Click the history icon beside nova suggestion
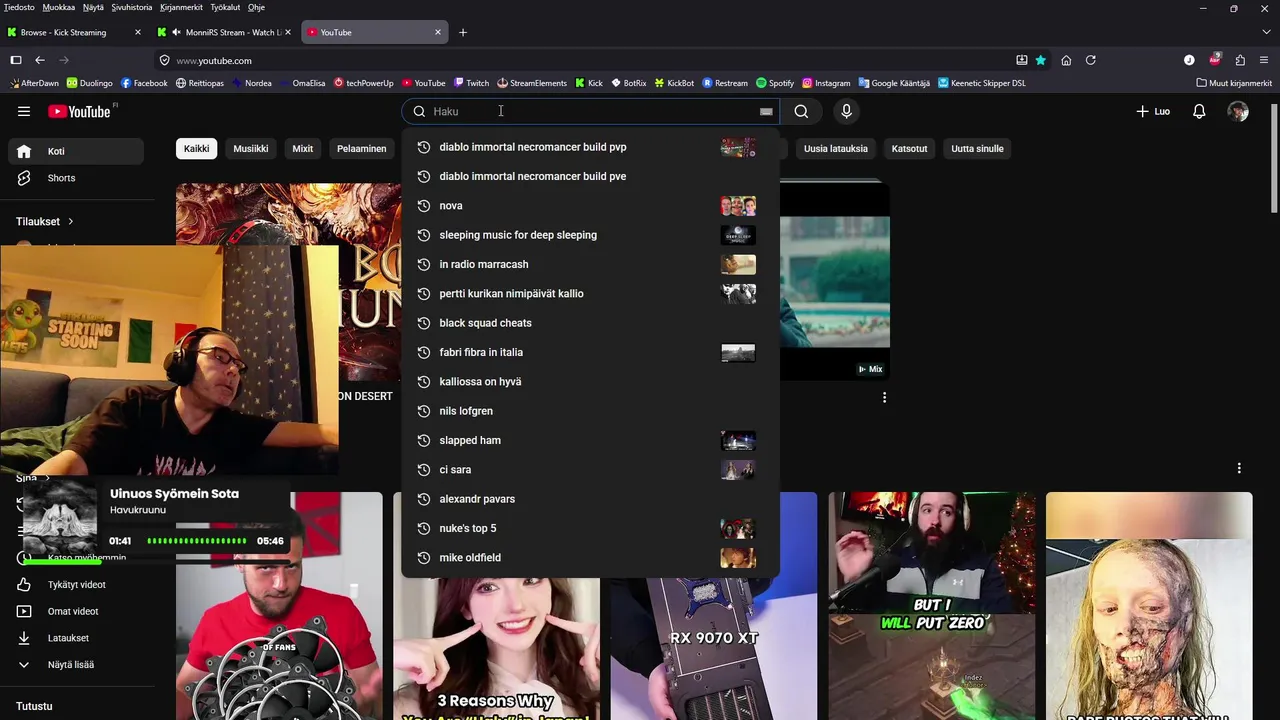 pos(423,206)
